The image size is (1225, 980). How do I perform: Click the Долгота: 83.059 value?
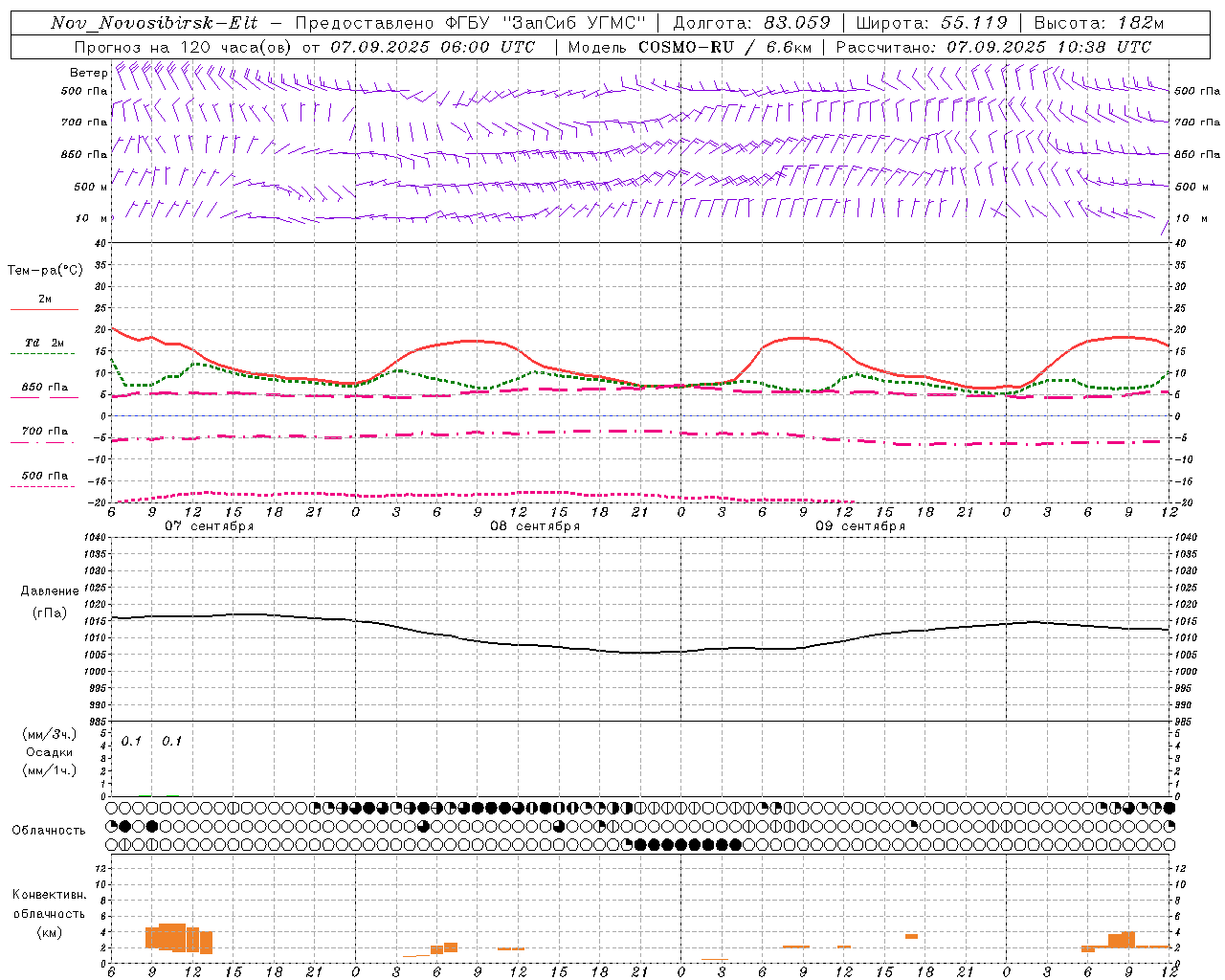[752, 23]
